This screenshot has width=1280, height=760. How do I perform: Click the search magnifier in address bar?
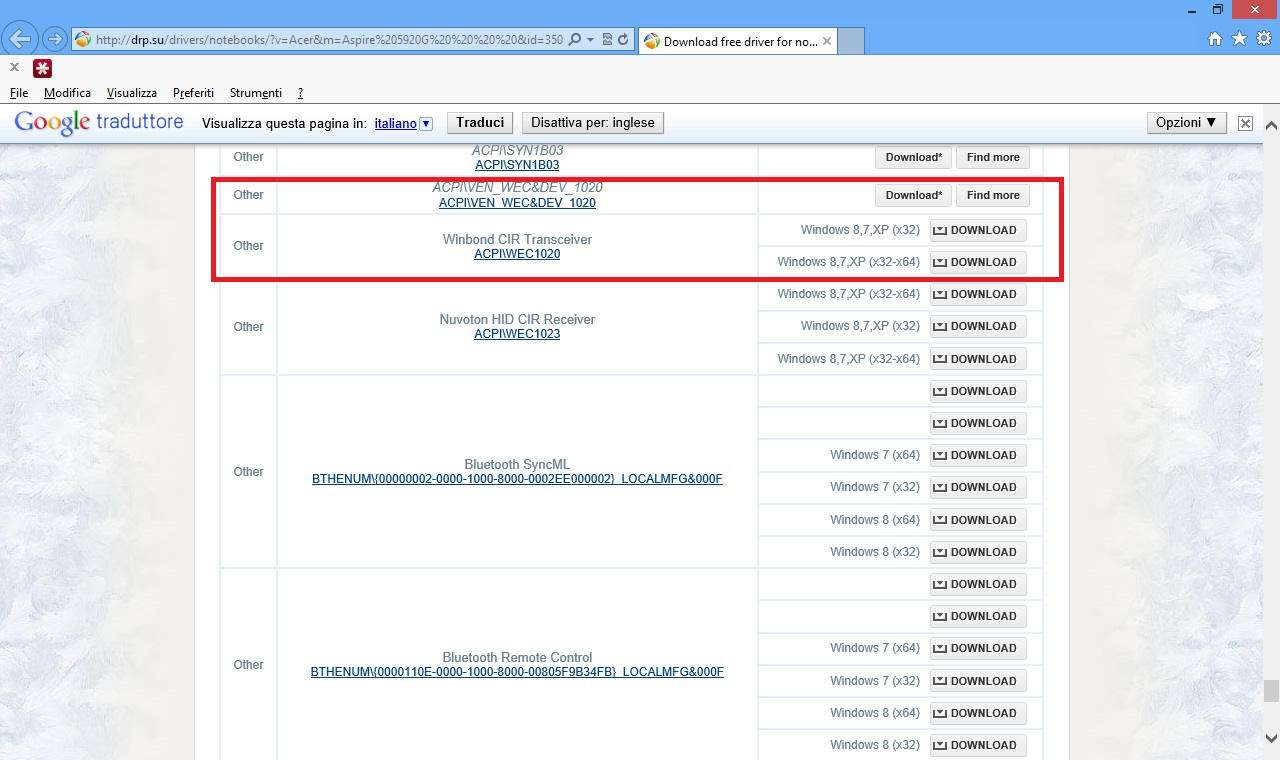[x=575, y=40]
